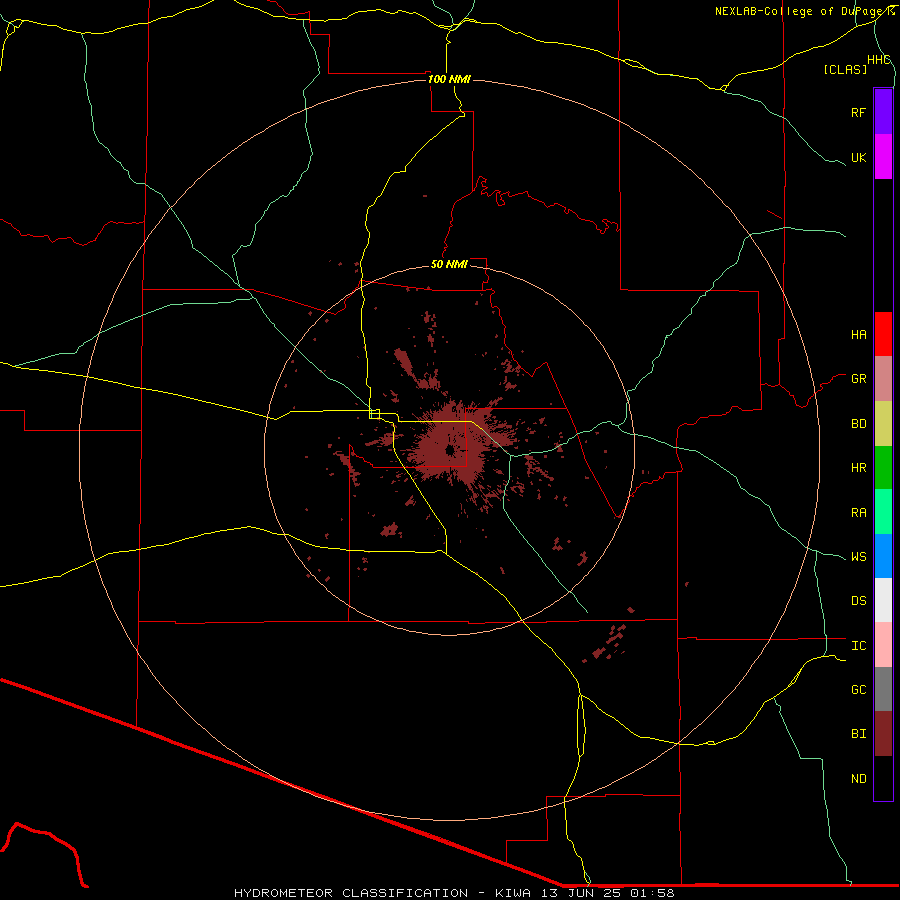Click the radar site center black dot
The height and width of the screenshot is (900, 900).
(x=449, y=450)
